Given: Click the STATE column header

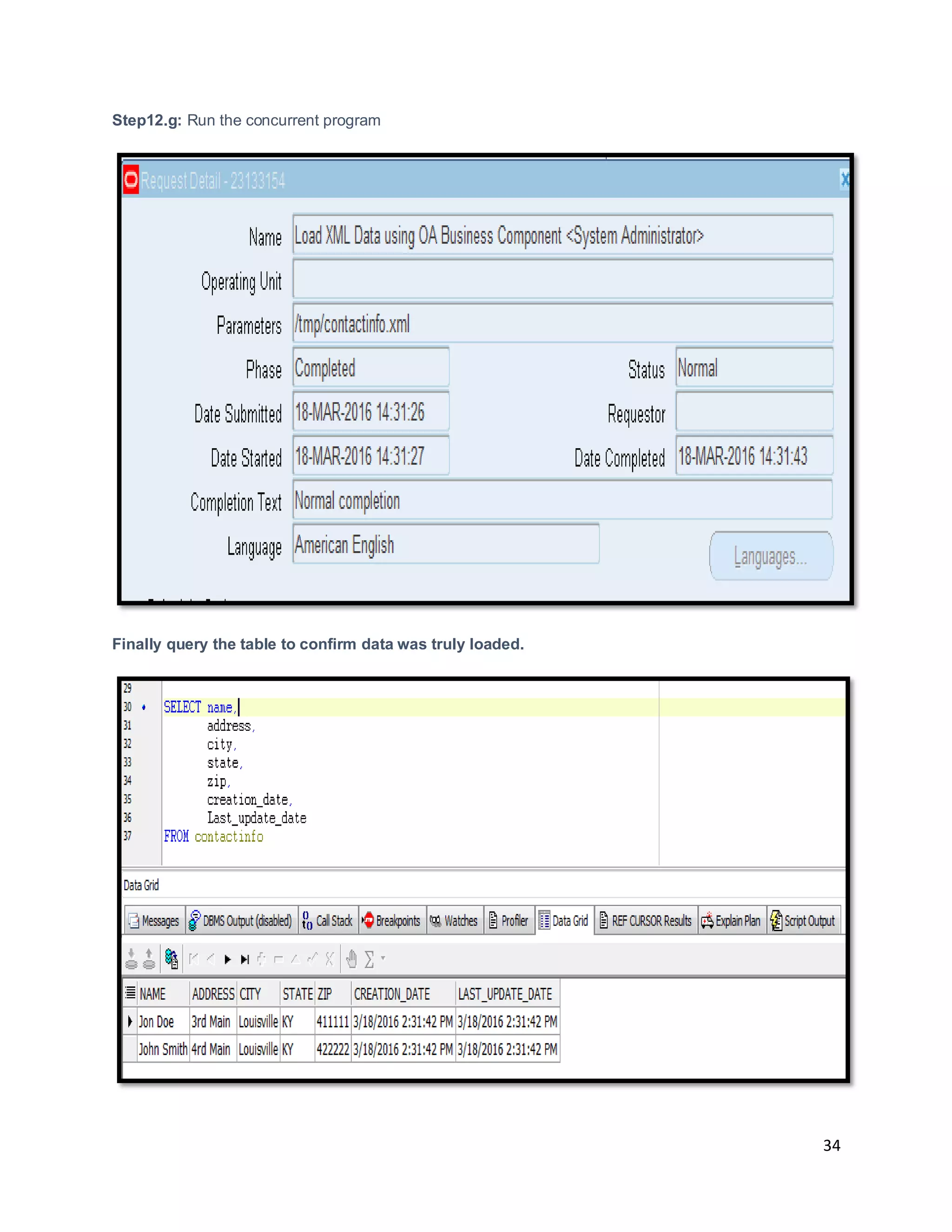Looking at the screenshot, I should [297, 994].
